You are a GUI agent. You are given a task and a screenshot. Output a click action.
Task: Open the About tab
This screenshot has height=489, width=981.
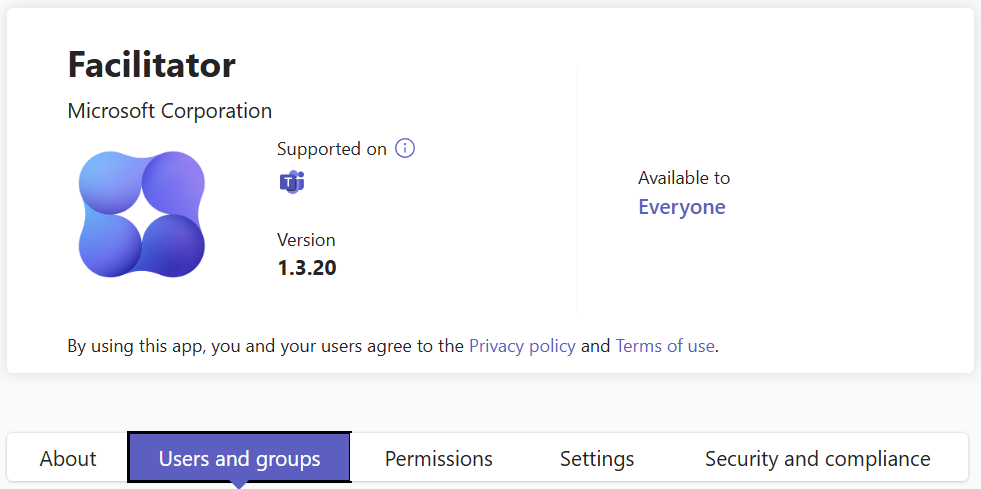(68, 458)
